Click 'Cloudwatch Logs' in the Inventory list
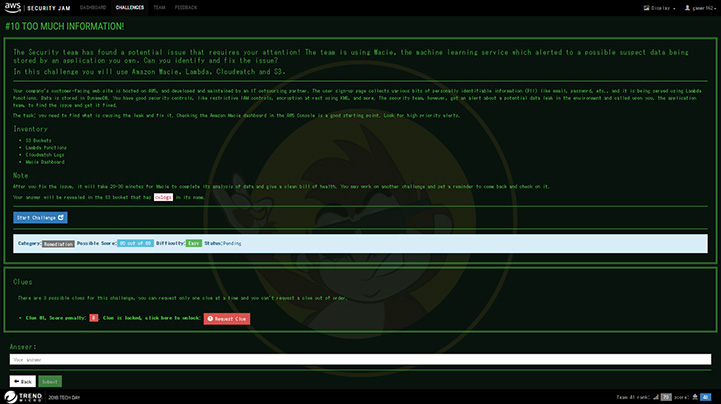This screenshot has height=404, width=721. pyautogui.click(x=45, y=155)
